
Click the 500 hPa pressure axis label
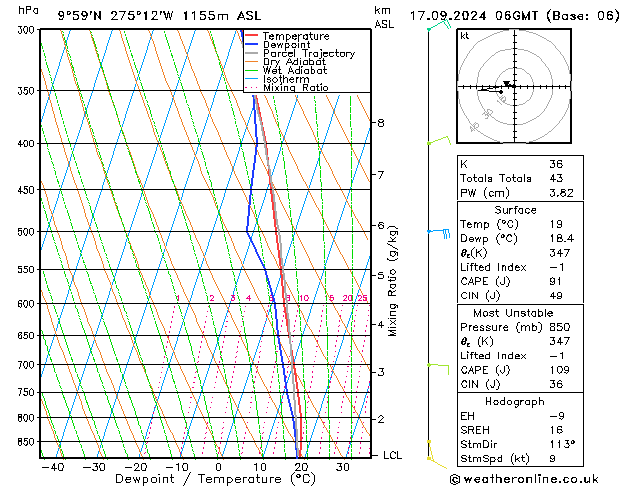(x=23, y=232)
